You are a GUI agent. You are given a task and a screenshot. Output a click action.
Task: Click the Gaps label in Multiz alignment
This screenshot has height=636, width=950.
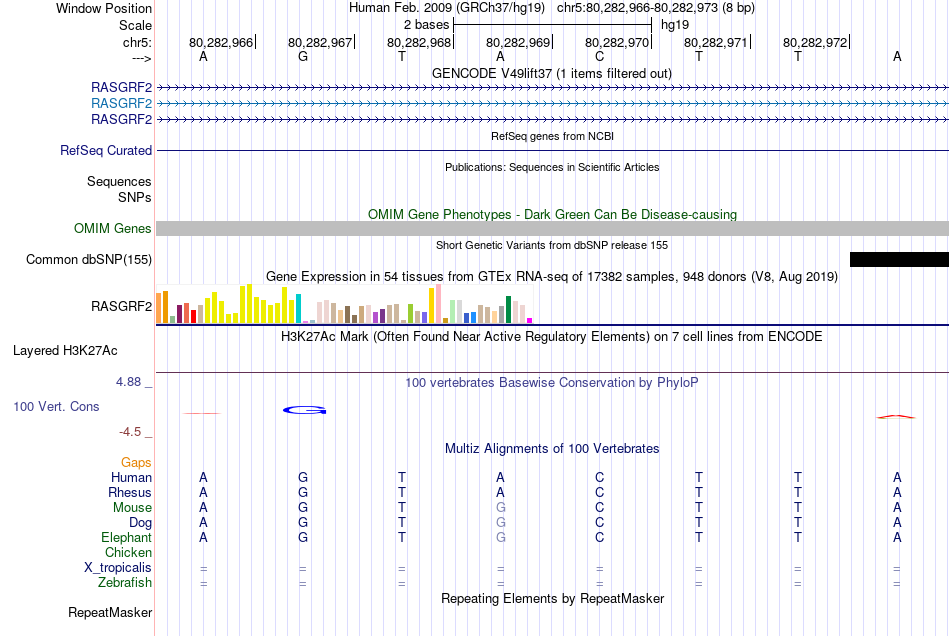[x=136, y=462]
